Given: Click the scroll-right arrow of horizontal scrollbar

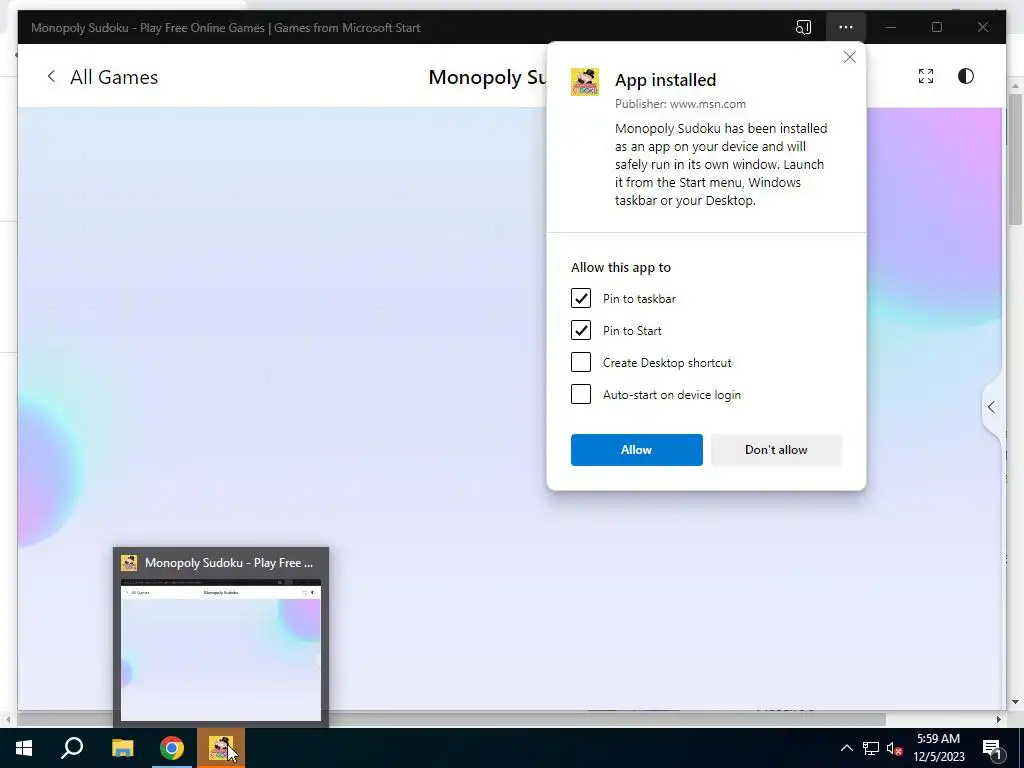Looking at the screenshot, I should (x=999, y=719).
